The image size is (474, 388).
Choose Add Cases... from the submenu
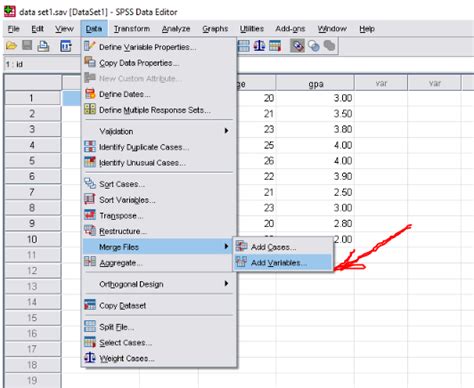[283, 247]
